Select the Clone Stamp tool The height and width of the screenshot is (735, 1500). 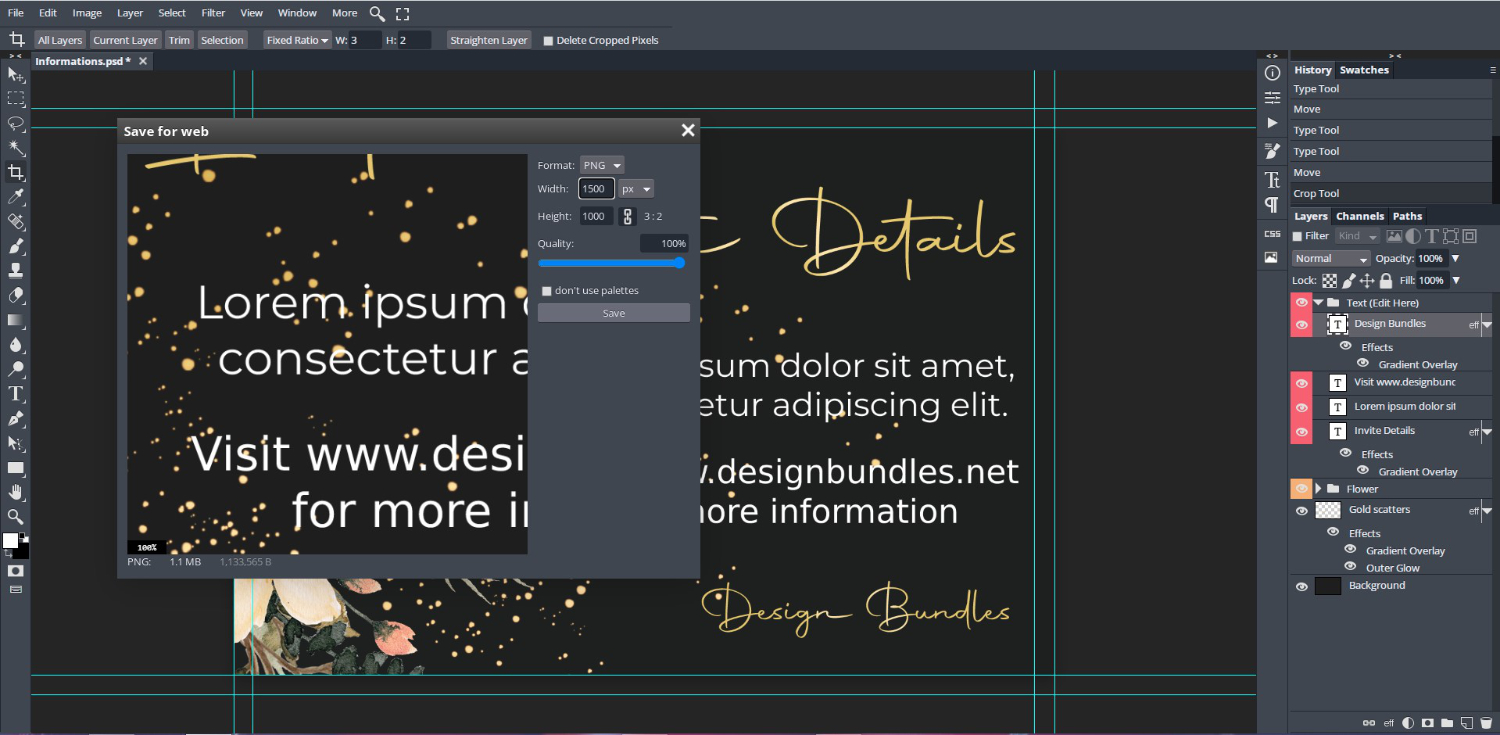(16, 271)
